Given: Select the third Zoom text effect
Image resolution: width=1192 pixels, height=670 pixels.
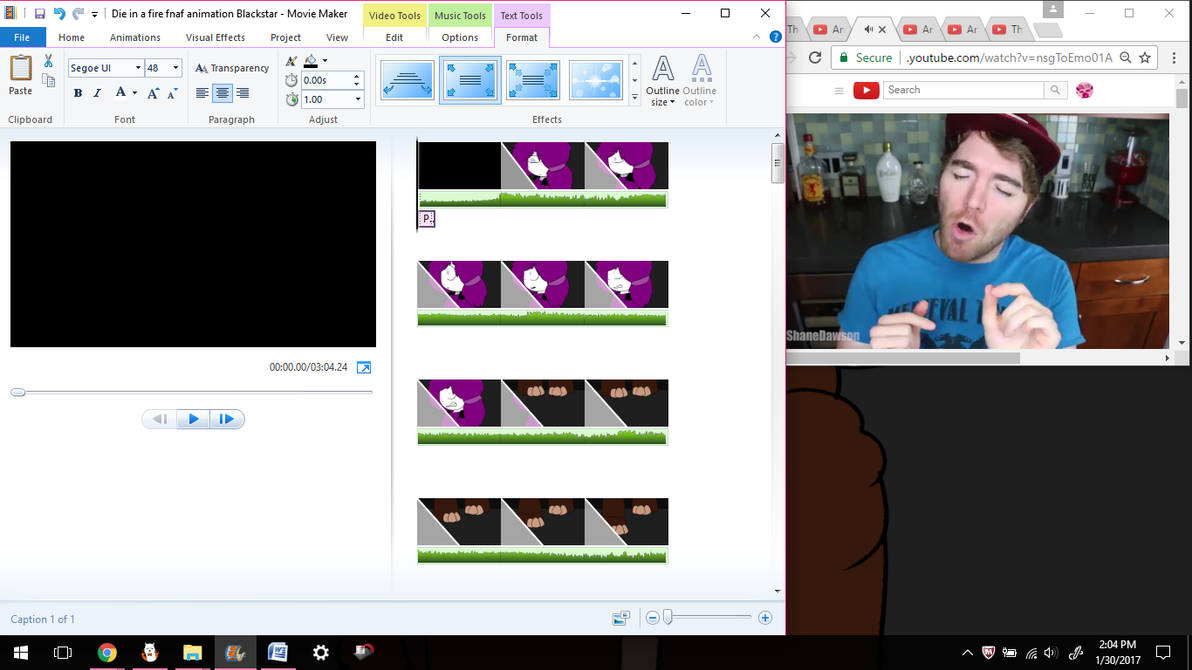Looking at the screenshot, I should tap(533, 80).
